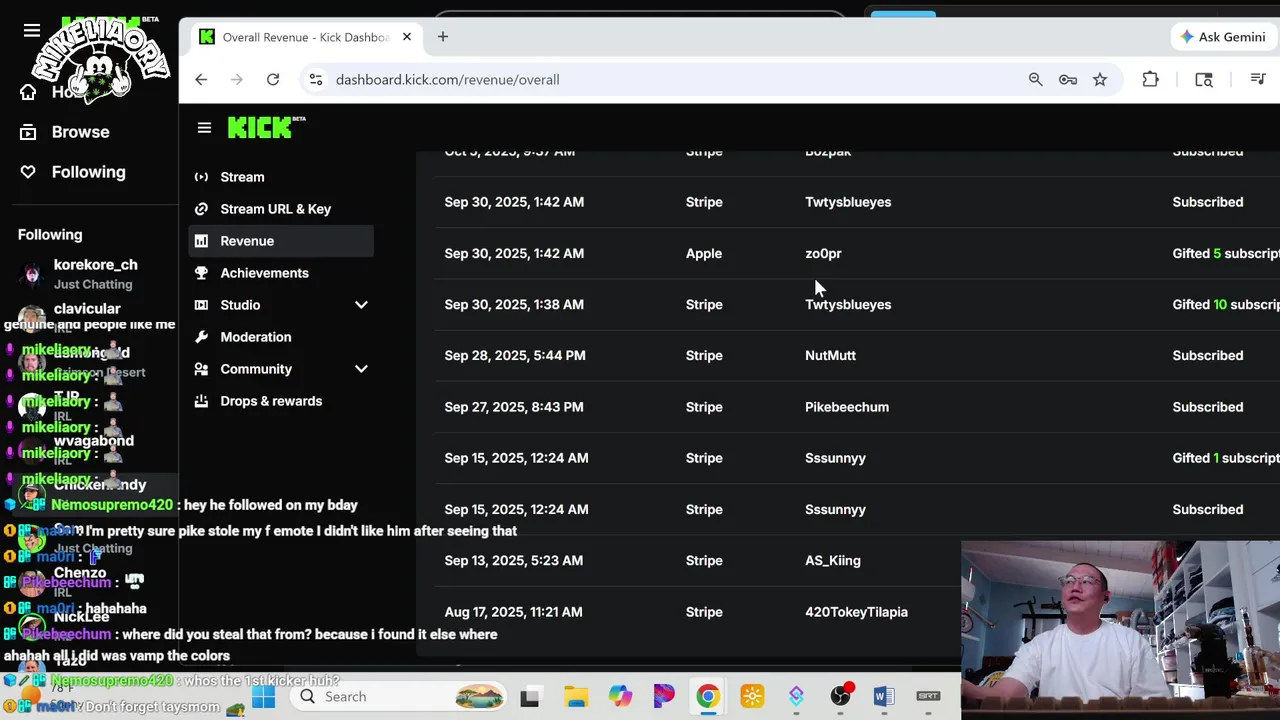This screenshot has height=720, width=1280.
Task: Open Google Chrome from the taskbar
Action: coord(707,697)
